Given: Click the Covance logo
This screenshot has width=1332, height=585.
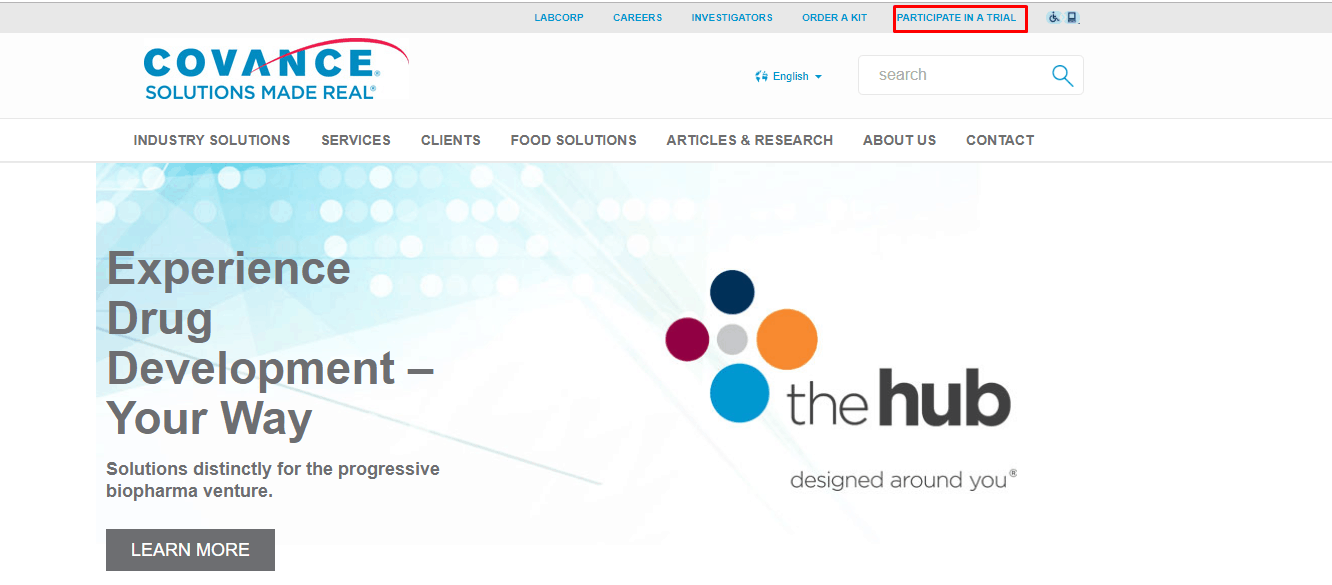Looking at the screenshot, I should pyautogui.click(x=275, y=70).
